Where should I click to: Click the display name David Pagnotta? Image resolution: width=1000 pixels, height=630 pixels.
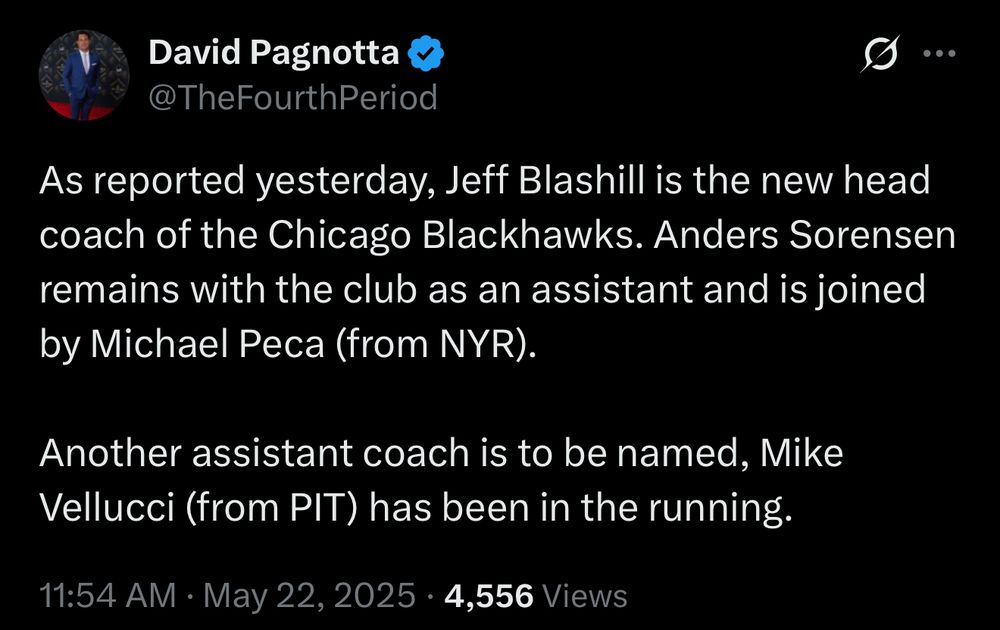click(274, 52)
